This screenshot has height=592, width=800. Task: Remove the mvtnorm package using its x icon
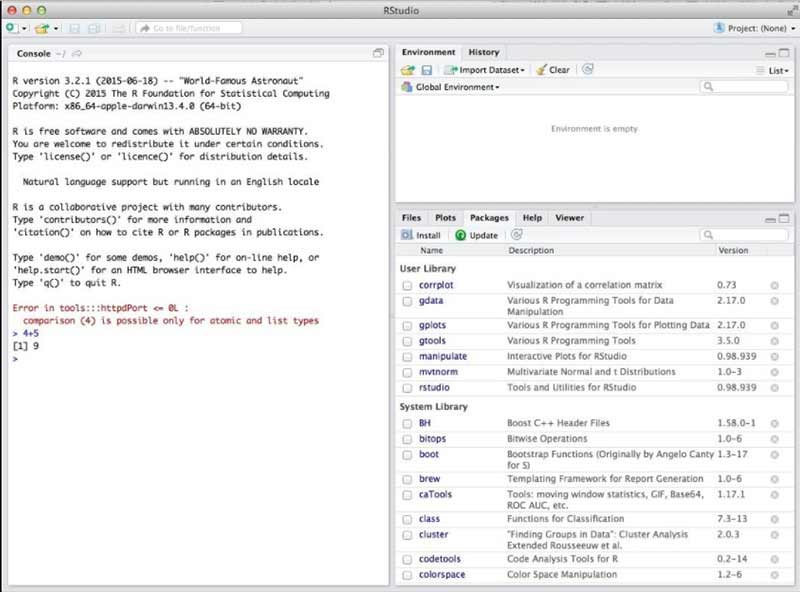[774, 372]
